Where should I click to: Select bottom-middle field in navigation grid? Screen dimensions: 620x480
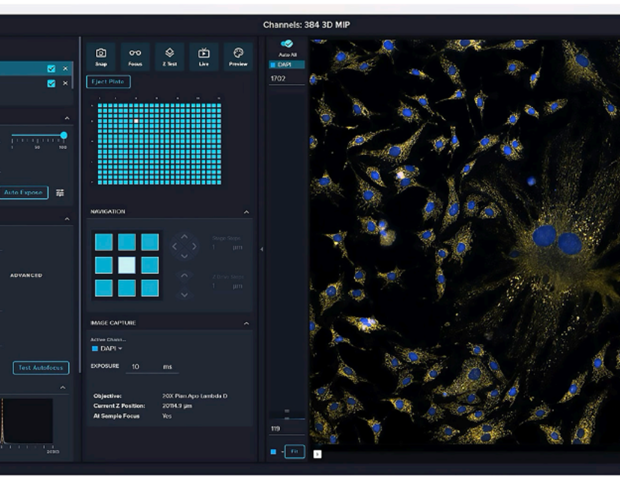pos(127,288)
